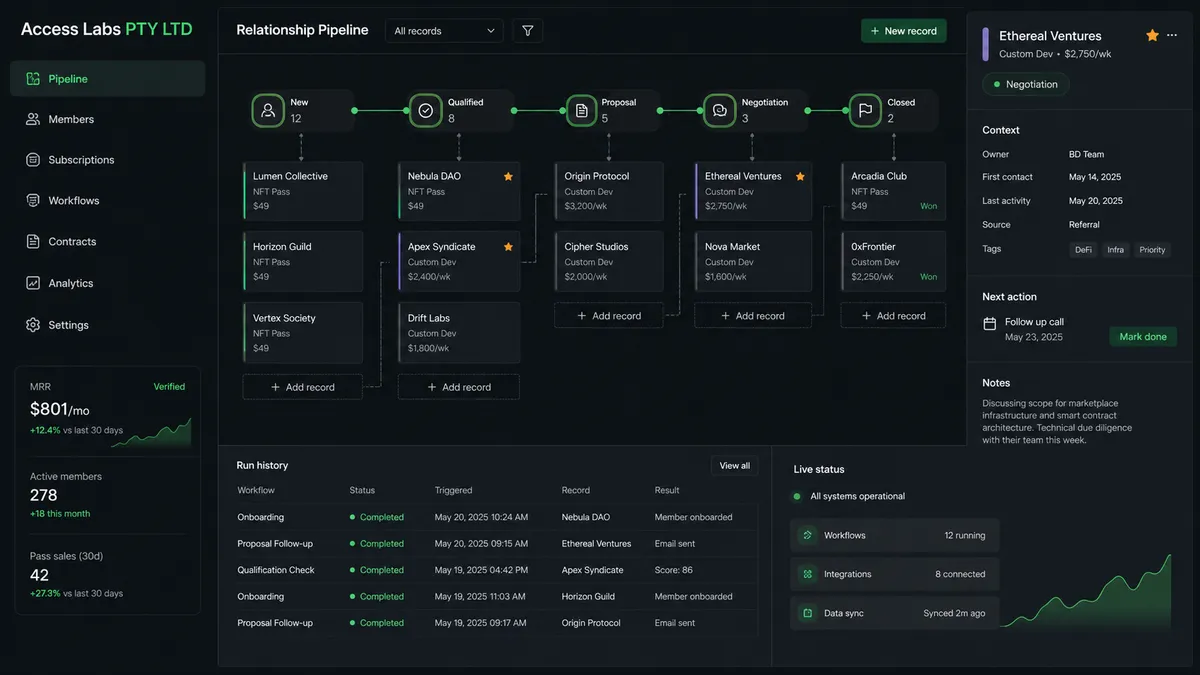This screenshot has height=675, width=1200.
Task: Open the more options ellipsis in detail panel
Action: 1172,35
